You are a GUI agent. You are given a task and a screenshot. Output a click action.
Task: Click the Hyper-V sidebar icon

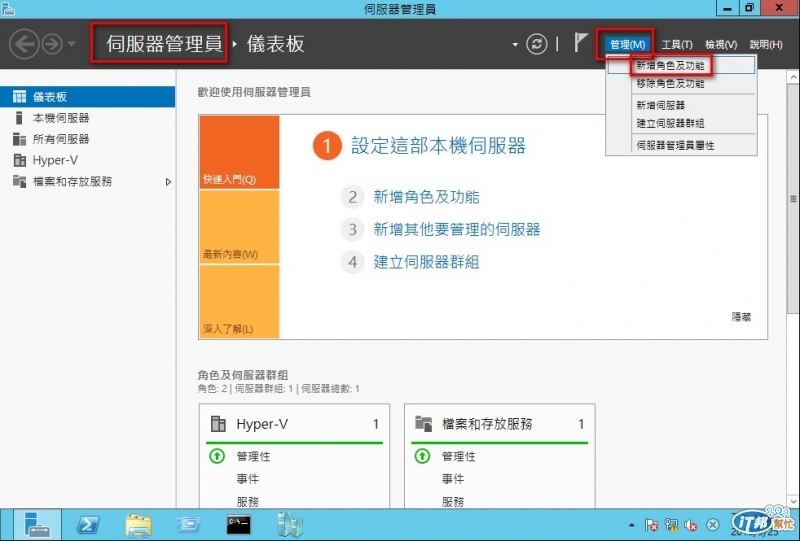pyautogui.click(x=19, y=160)
